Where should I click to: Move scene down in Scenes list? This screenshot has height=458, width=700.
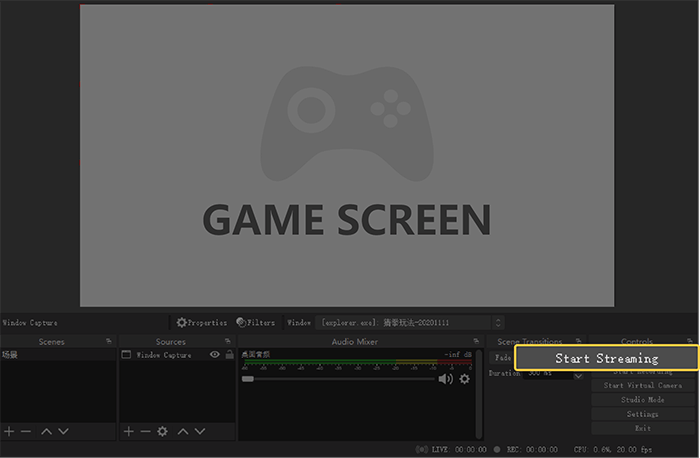tap(63, 431)
